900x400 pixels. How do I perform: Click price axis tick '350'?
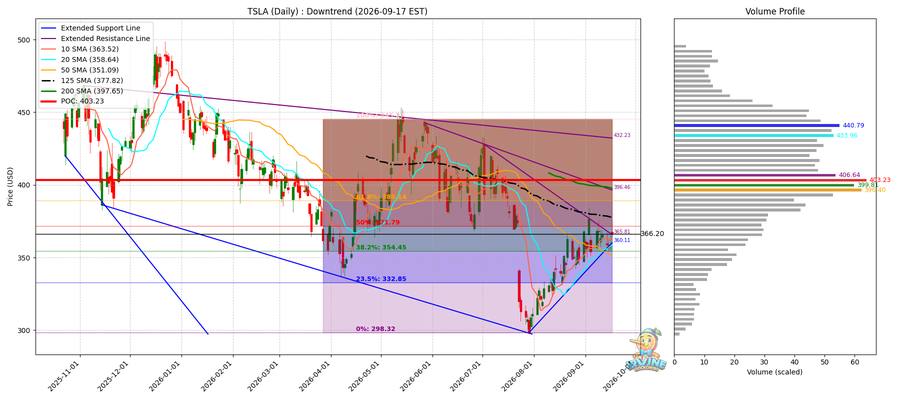[x=25, y=258]
